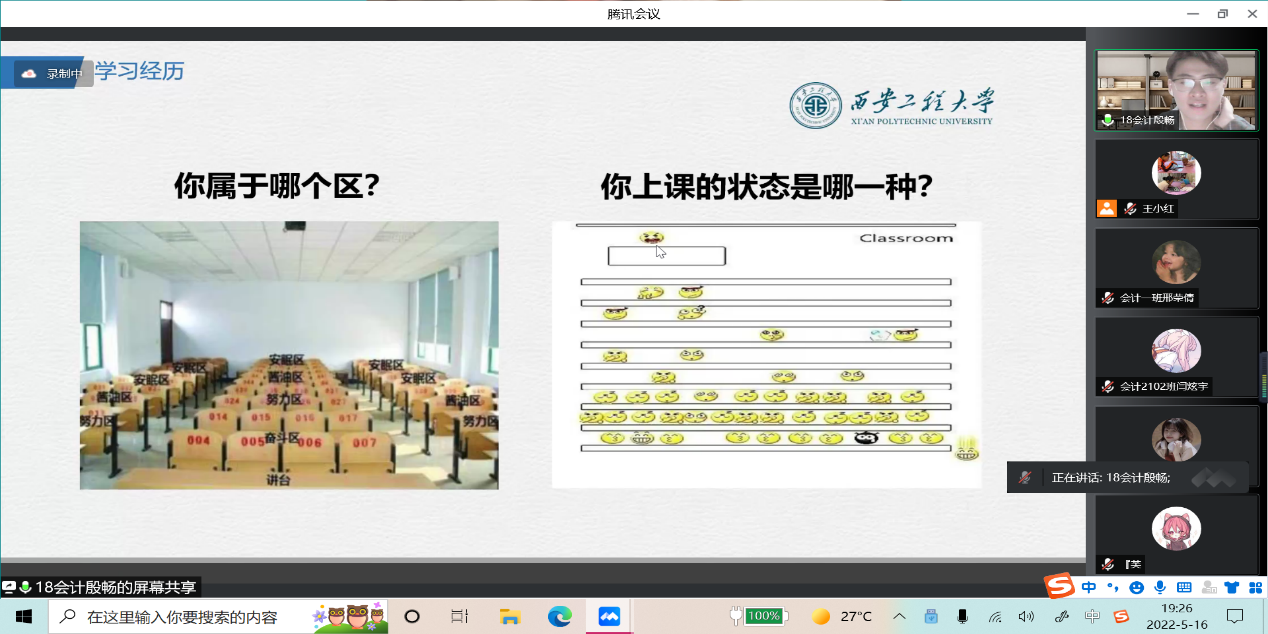Toggle the Sogou voice input microphone
The width and height of the screenshot is (1268, 634).
pos(1160,588)
